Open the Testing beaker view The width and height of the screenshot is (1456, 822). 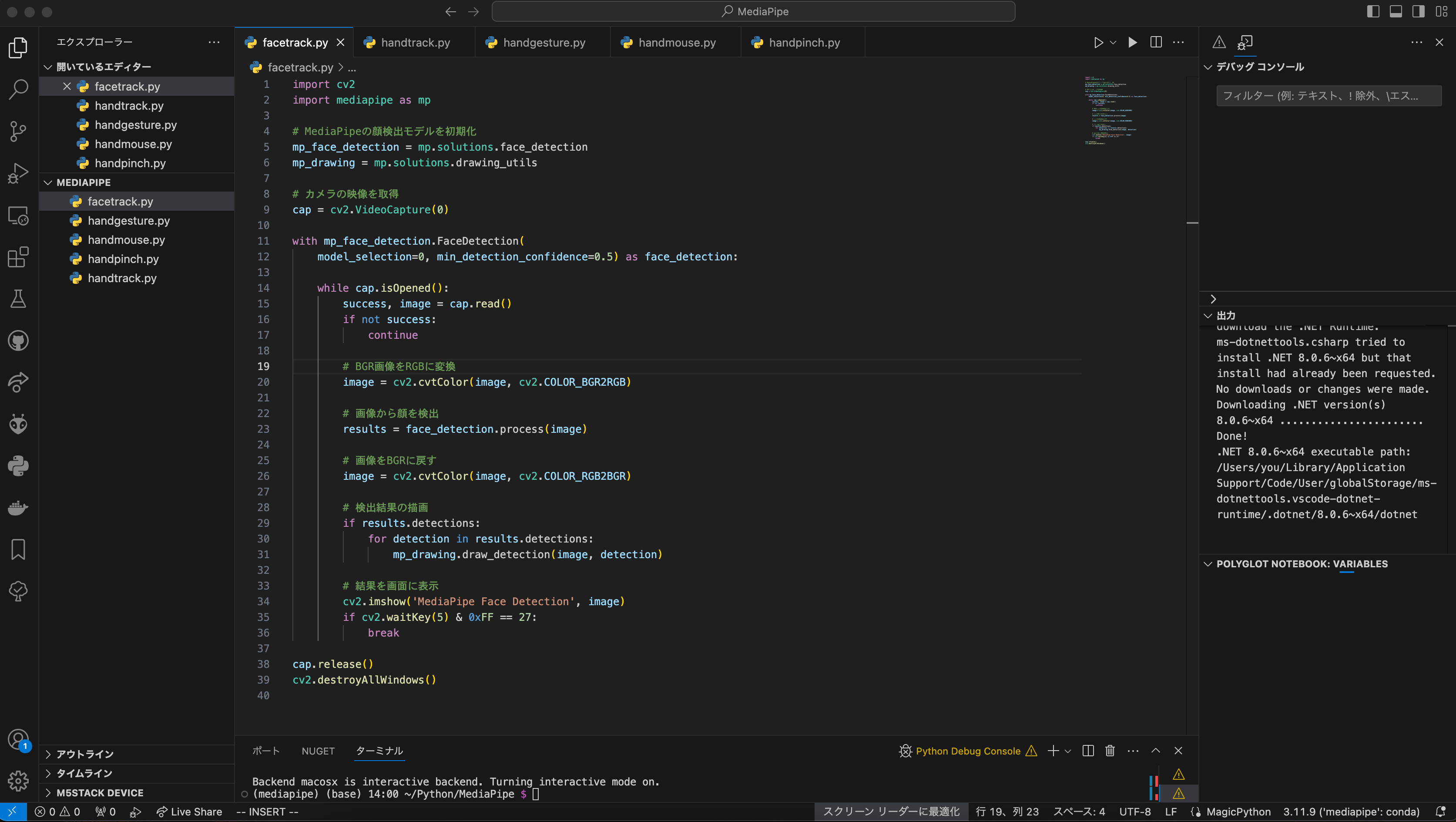(18, 299)
